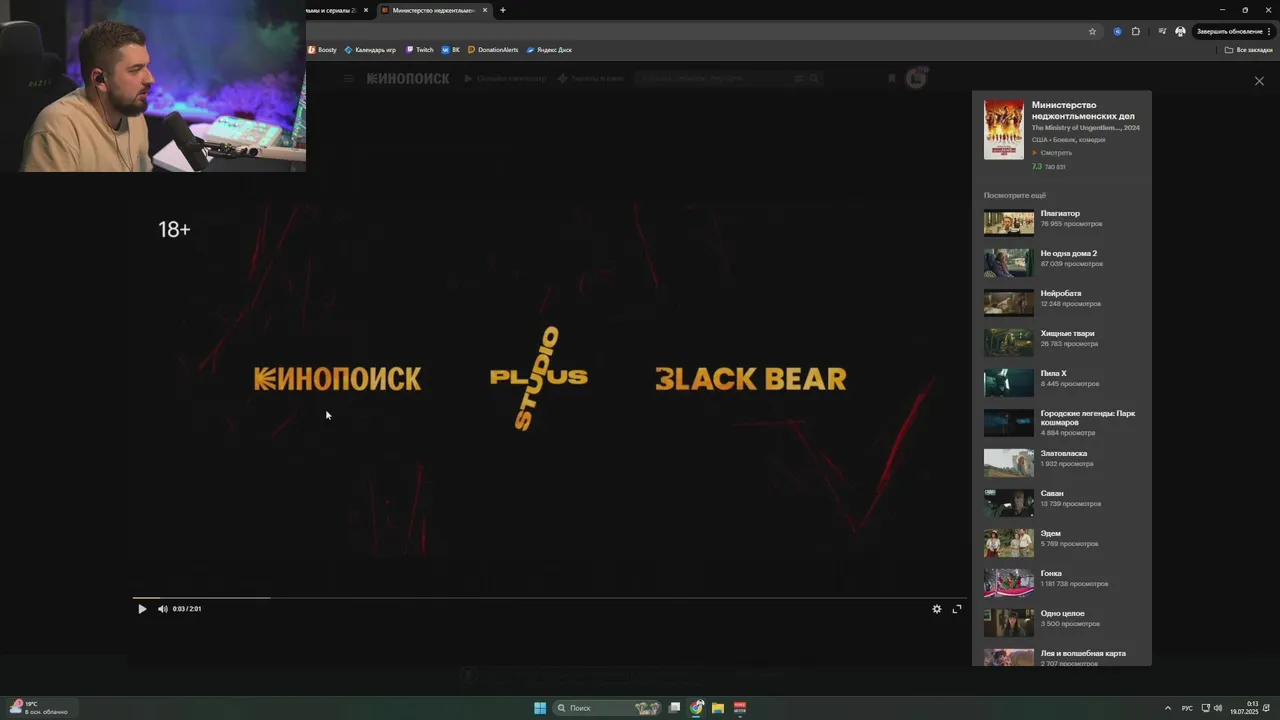Open the Boosty bookmark
This screenshot has width=1280, height=720.
coord(323,49)
